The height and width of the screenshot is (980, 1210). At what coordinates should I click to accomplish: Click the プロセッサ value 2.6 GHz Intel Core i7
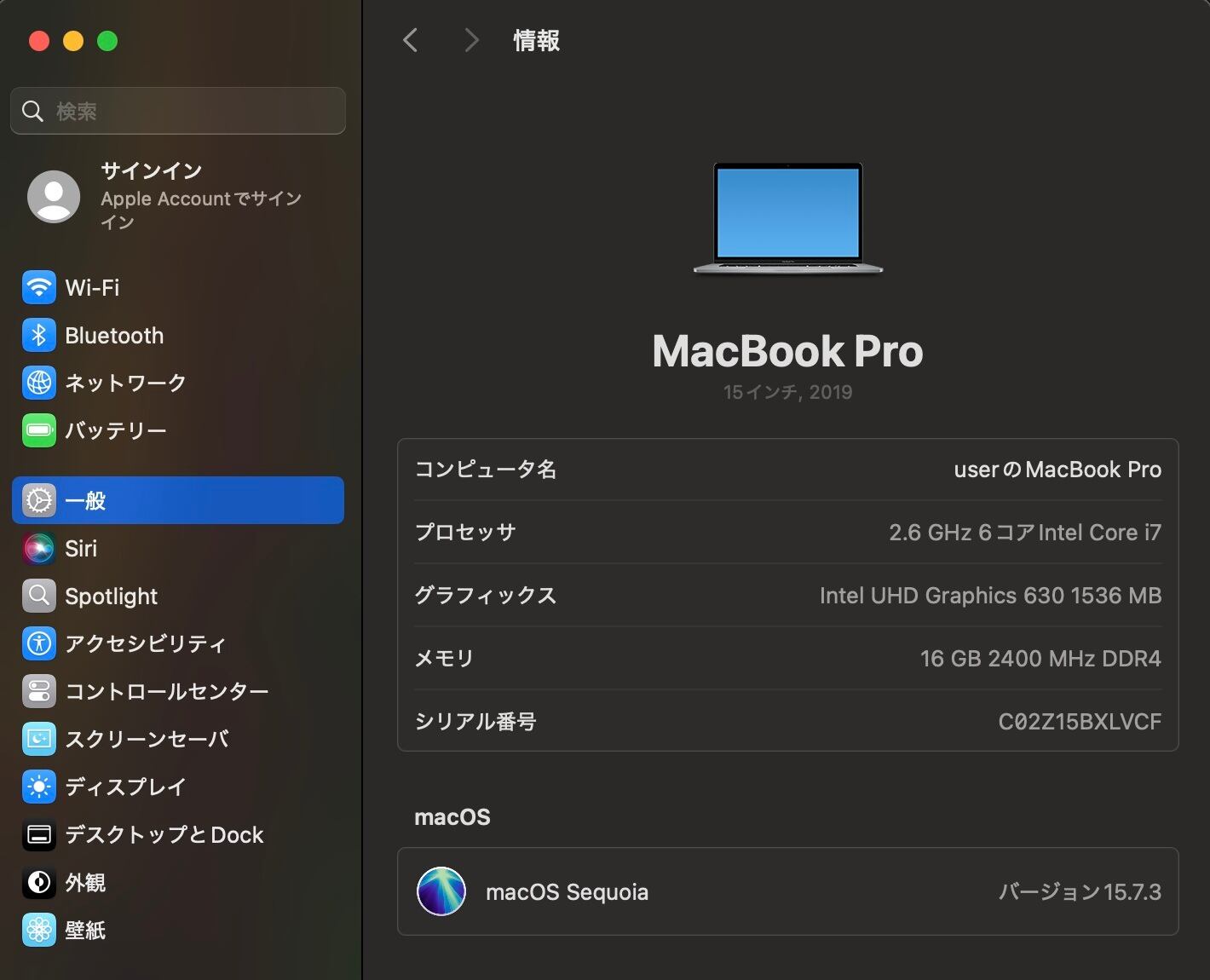coord(1025,533)
